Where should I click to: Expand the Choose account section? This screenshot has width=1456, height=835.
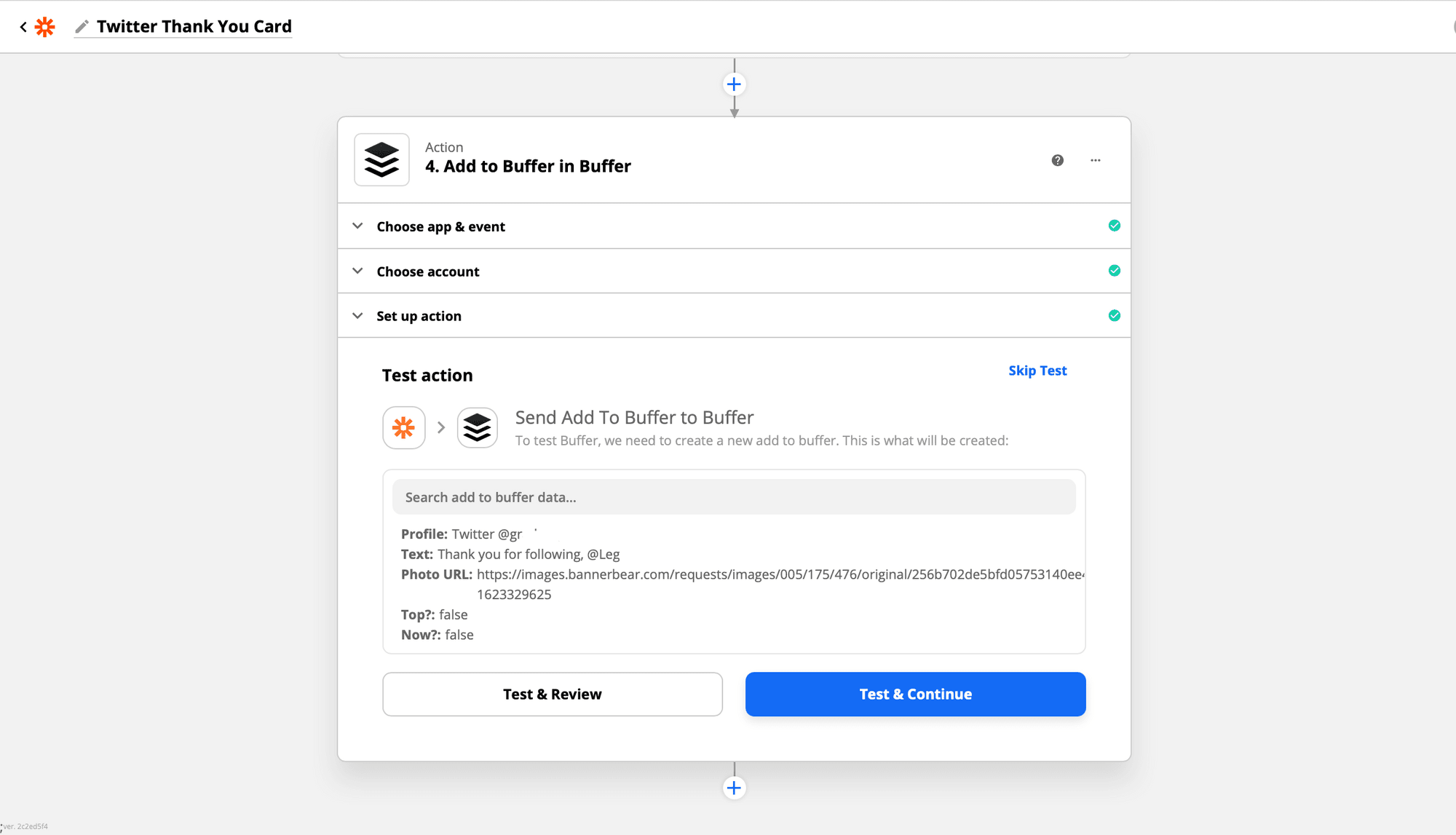pyautogui.click(x=734, y=272)
